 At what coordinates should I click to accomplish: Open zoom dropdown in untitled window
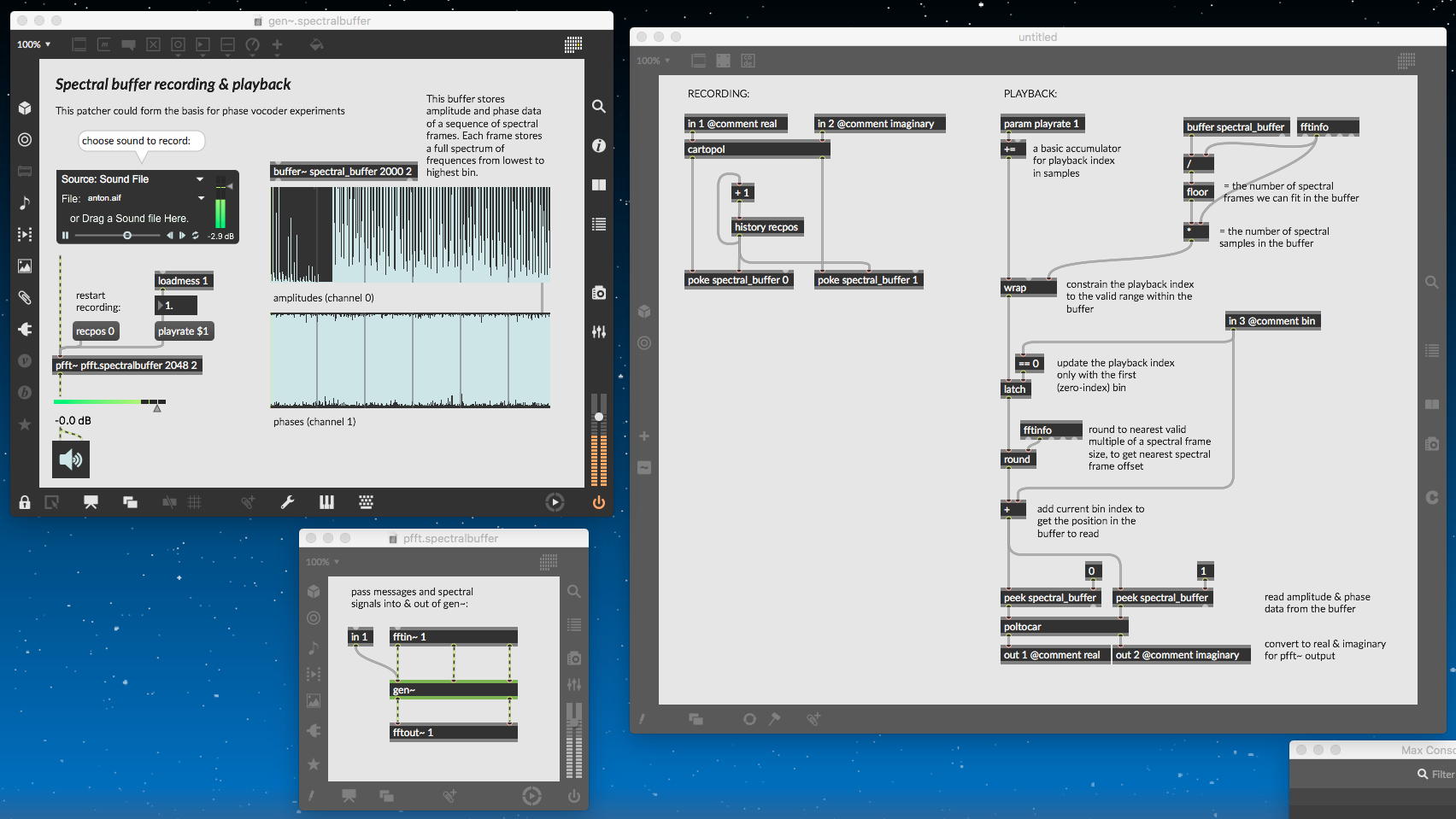point(654,61)
